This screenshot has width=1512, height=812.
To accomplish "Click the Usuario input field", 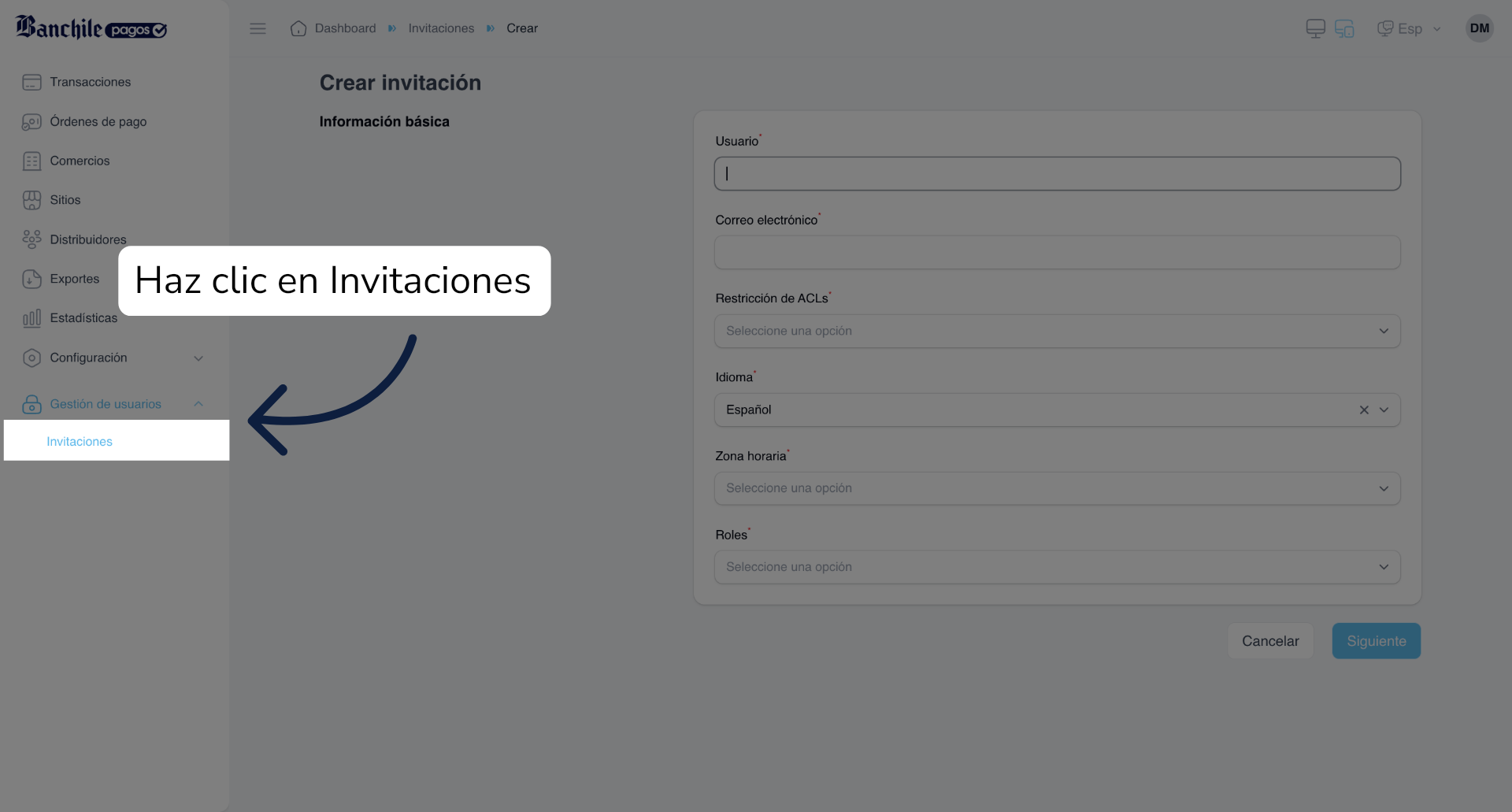I will 1057,173.
